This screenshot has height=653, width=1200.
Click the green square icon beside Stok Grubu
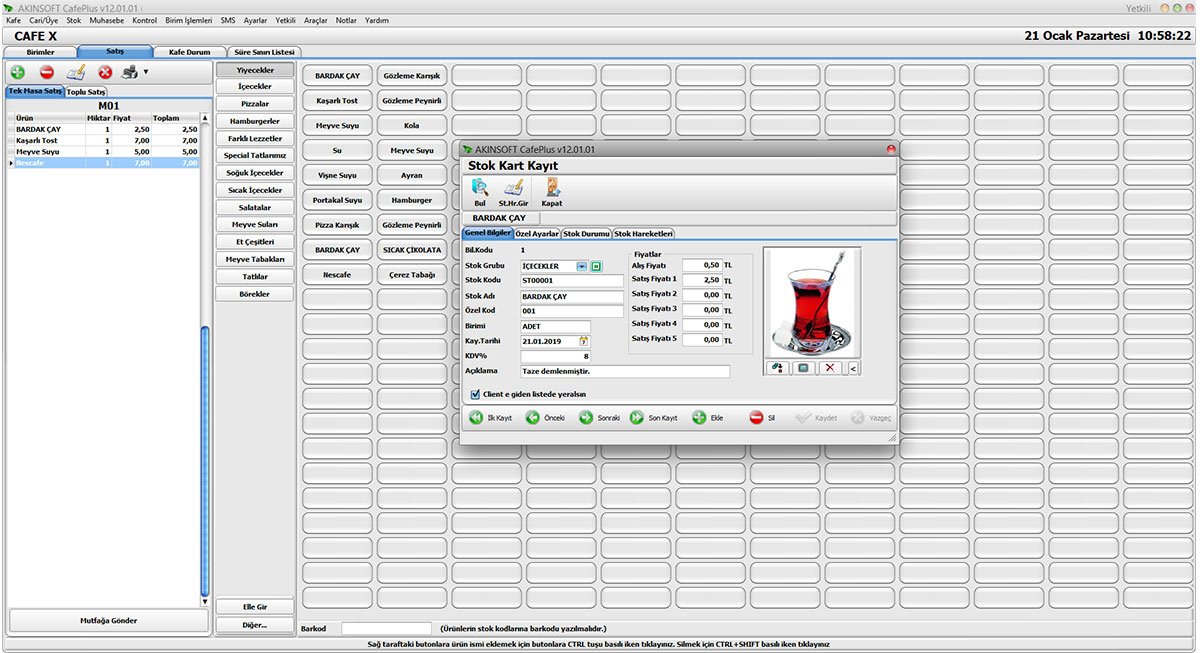click(596, 266)
